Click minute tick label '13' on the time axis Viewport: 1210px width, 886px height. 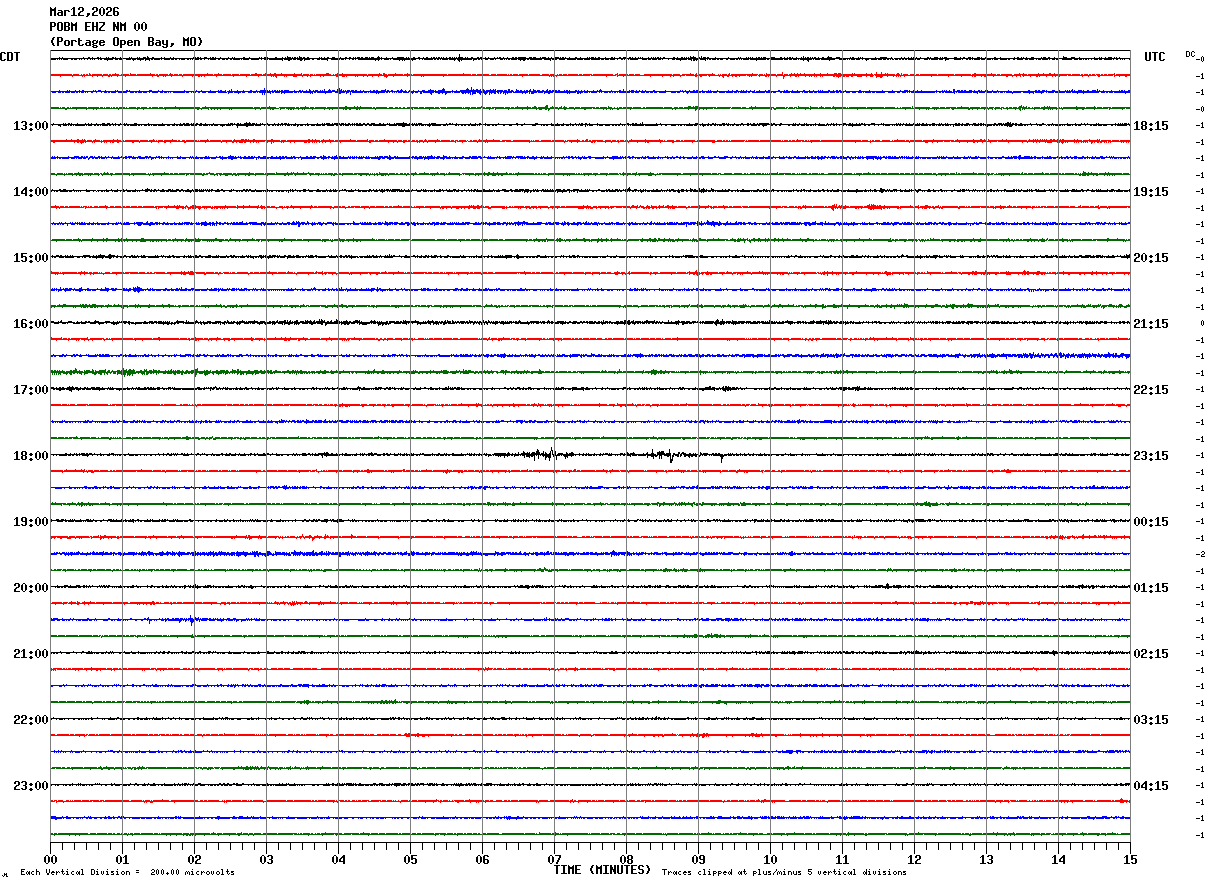pyautogui.click(x=986, y=859)
